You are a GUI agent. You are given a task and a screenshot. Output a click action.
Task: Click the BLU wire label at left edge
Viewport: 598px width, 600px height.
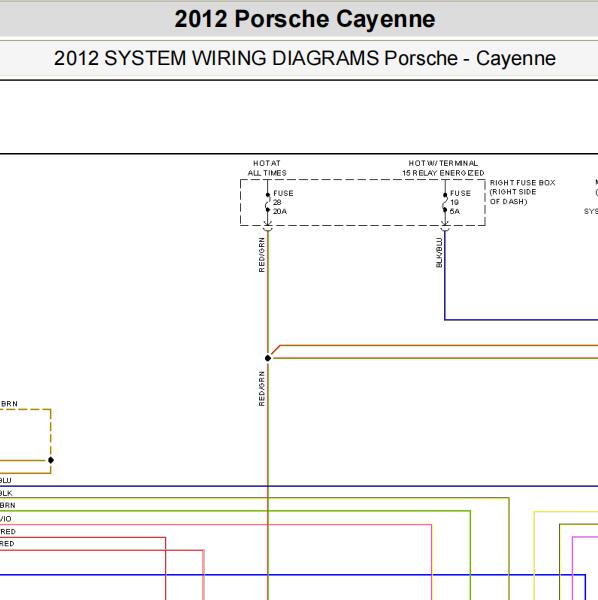click(x=6, y=480)
